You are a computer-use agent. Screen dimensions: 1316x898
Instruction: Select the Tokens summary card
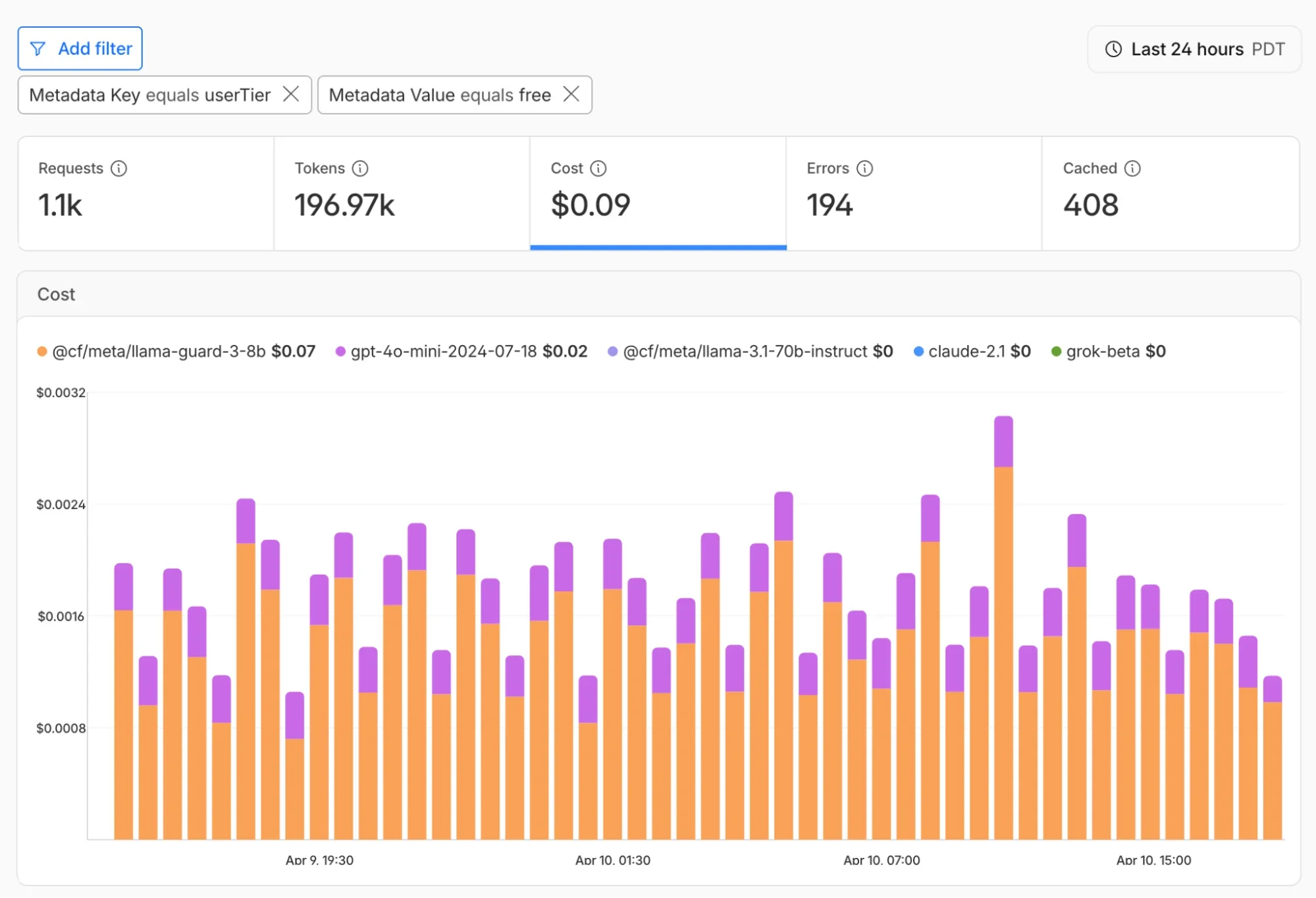point(400,194)
